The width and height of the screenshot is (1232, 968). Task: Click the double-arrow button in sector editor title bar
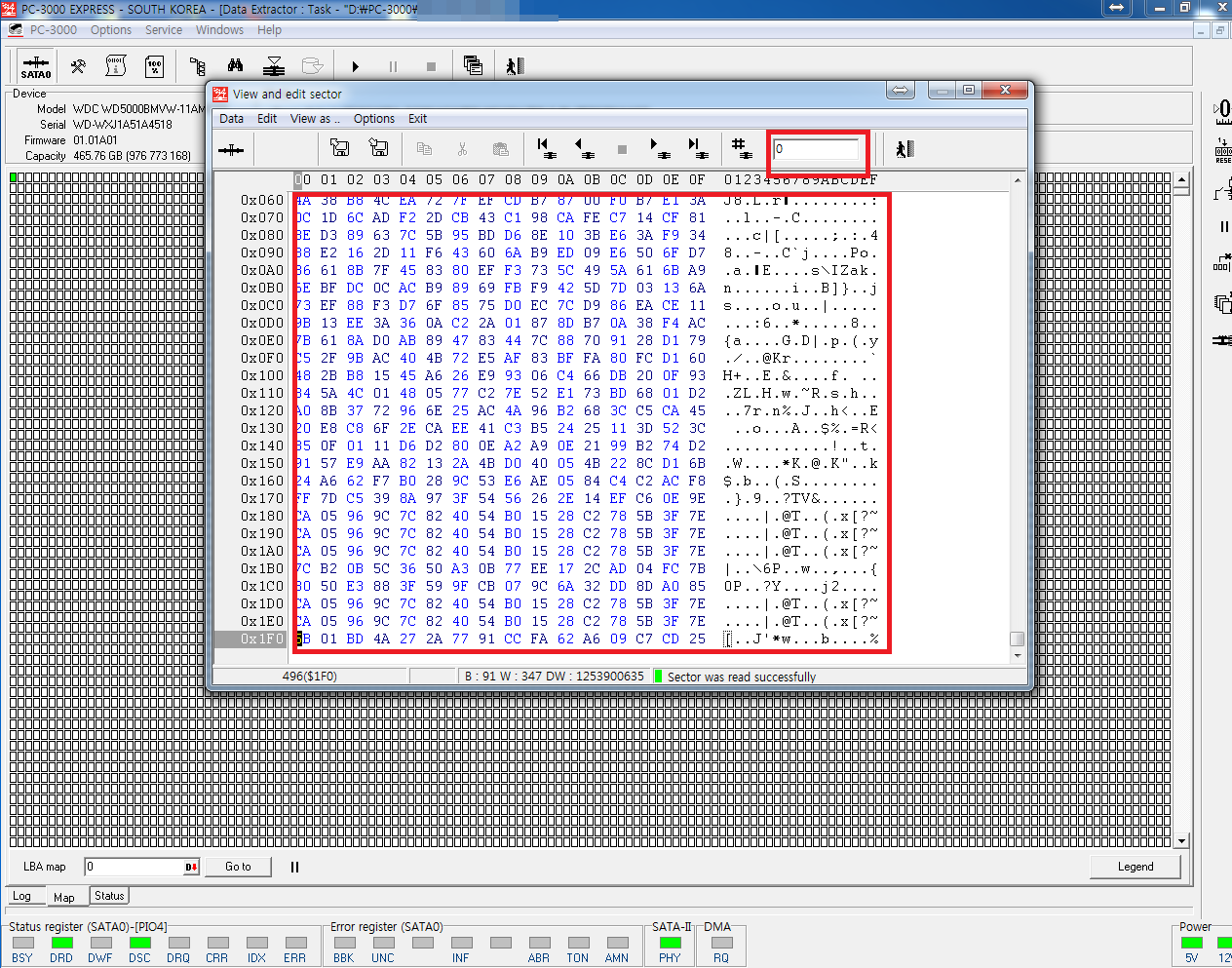(x=901, y=90)
